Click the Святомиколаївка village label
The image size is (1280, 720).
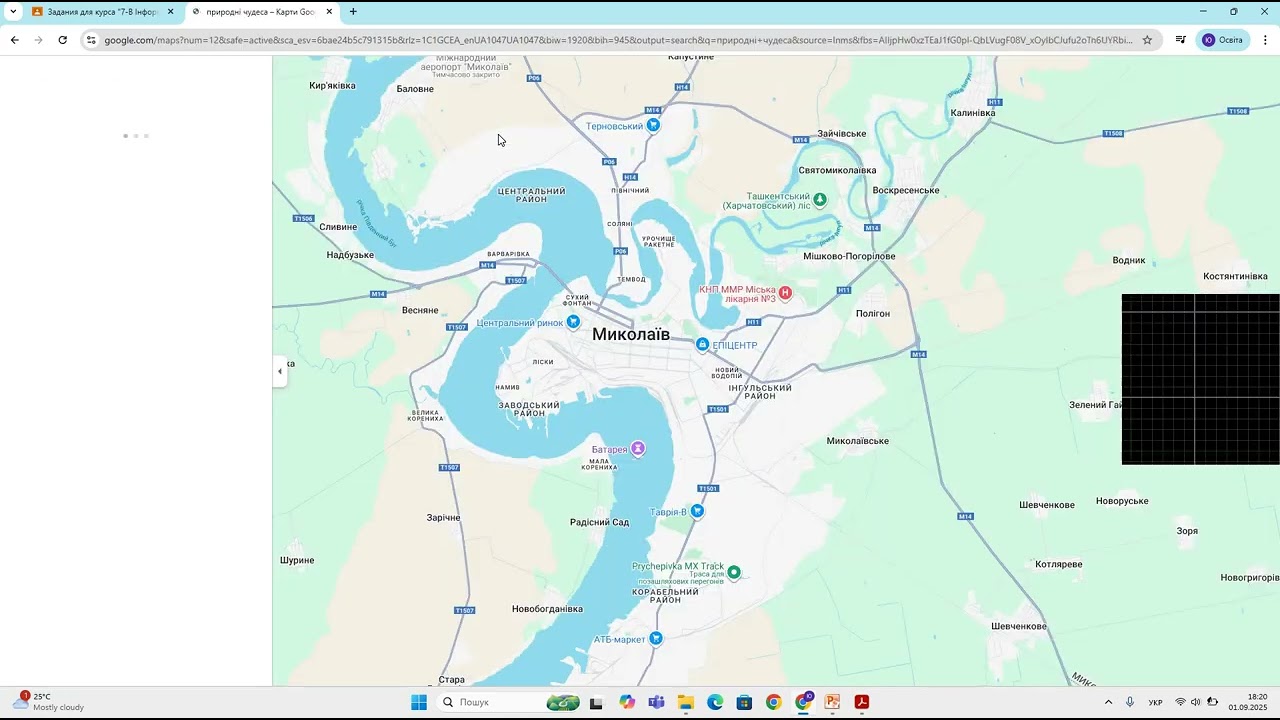[x=837, y=170]
